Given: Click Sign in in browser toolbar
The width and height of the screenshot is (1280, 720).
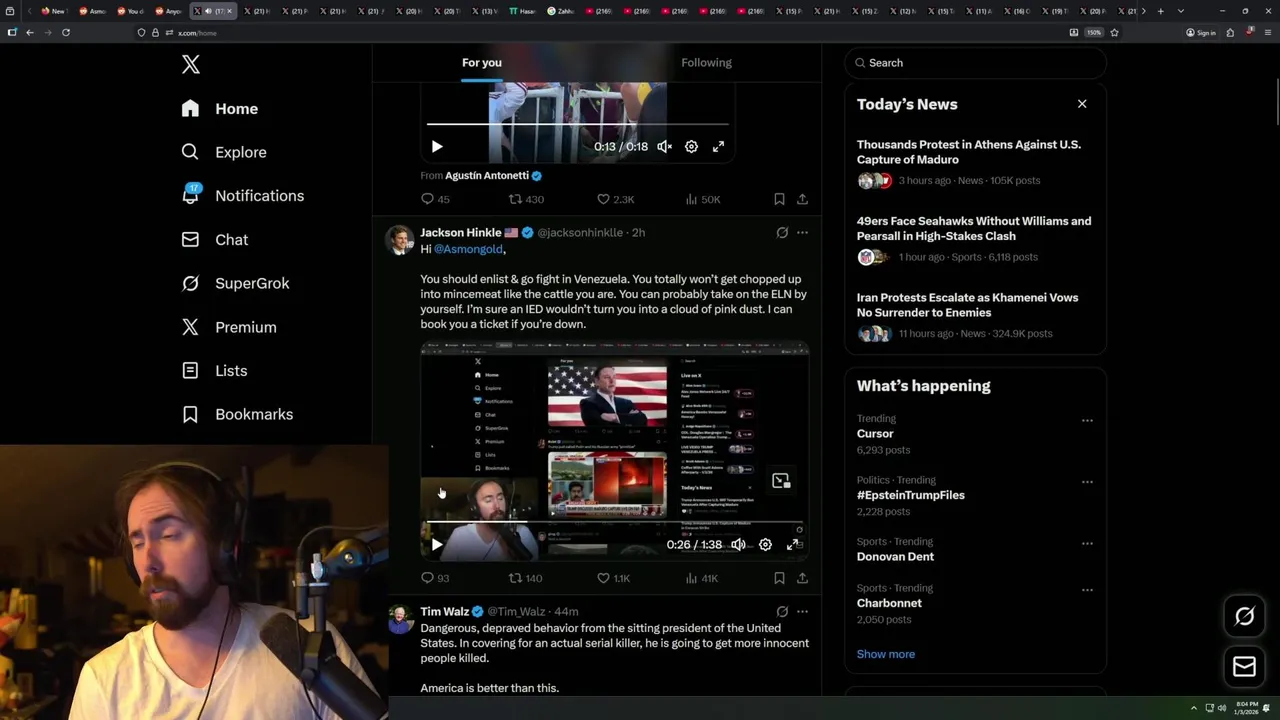Looking at the screenshot, I should (1201, 32).
